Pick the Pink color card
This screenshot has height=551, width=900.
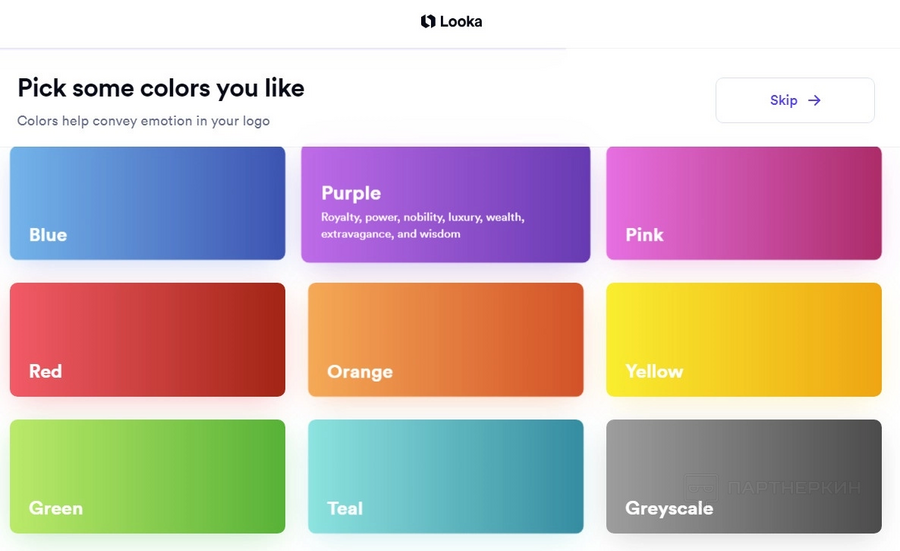click(744, 203)
